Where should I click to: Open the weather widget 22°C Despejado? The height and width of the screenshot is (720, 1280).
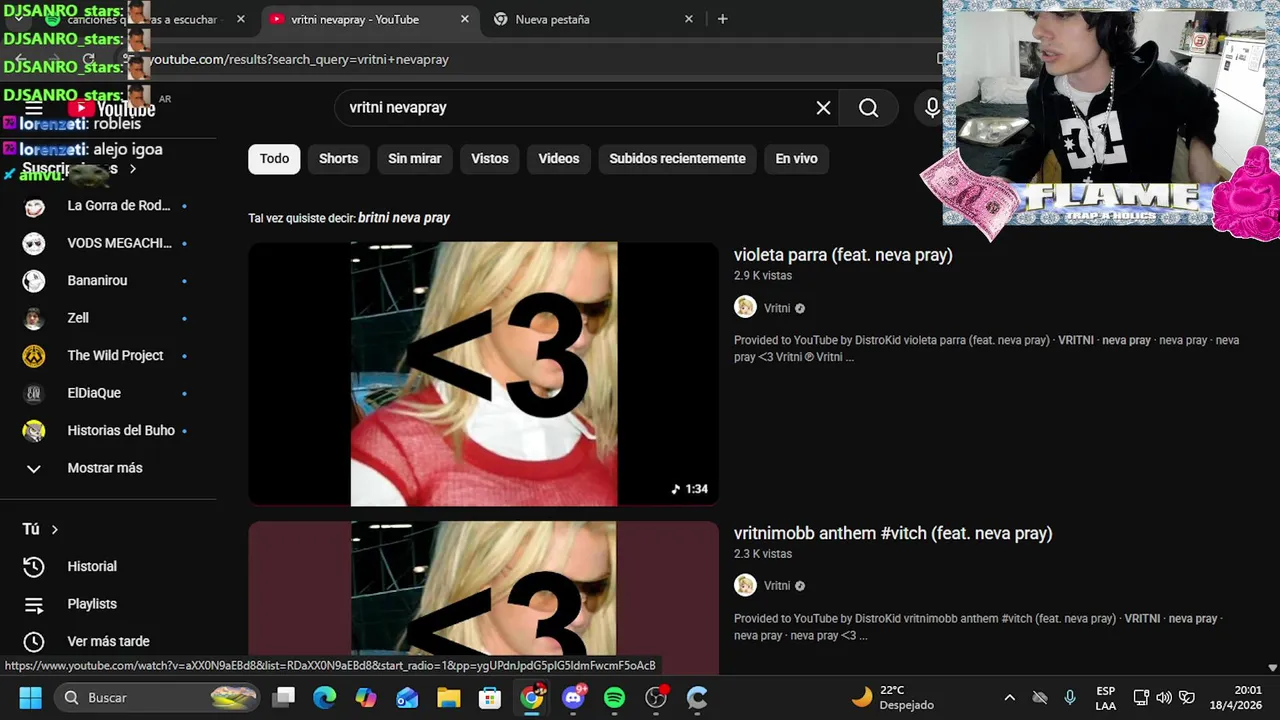(892, 697)
